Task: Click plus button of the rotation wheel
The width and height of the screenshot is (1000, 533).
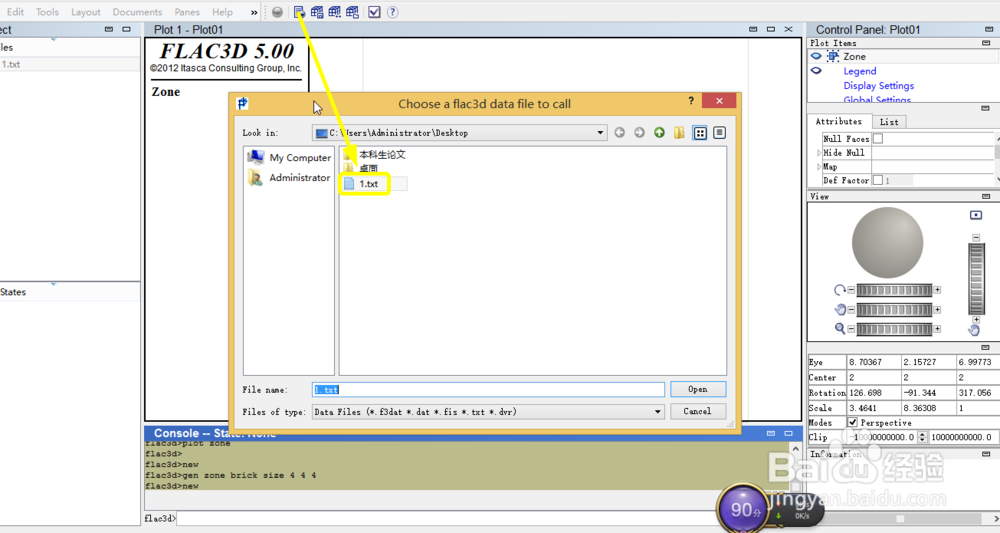Action: tap(938, 290)
